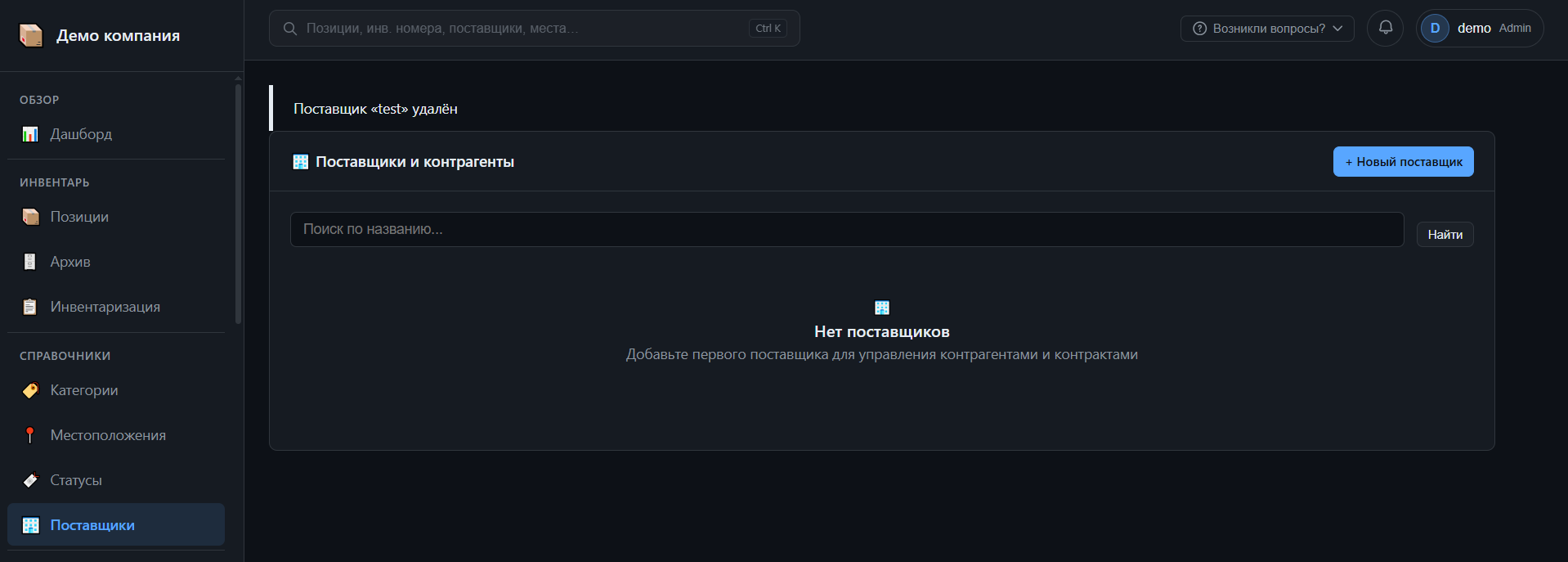
Task: Click the Демо компания box logo icon
Action: point(31,35)
